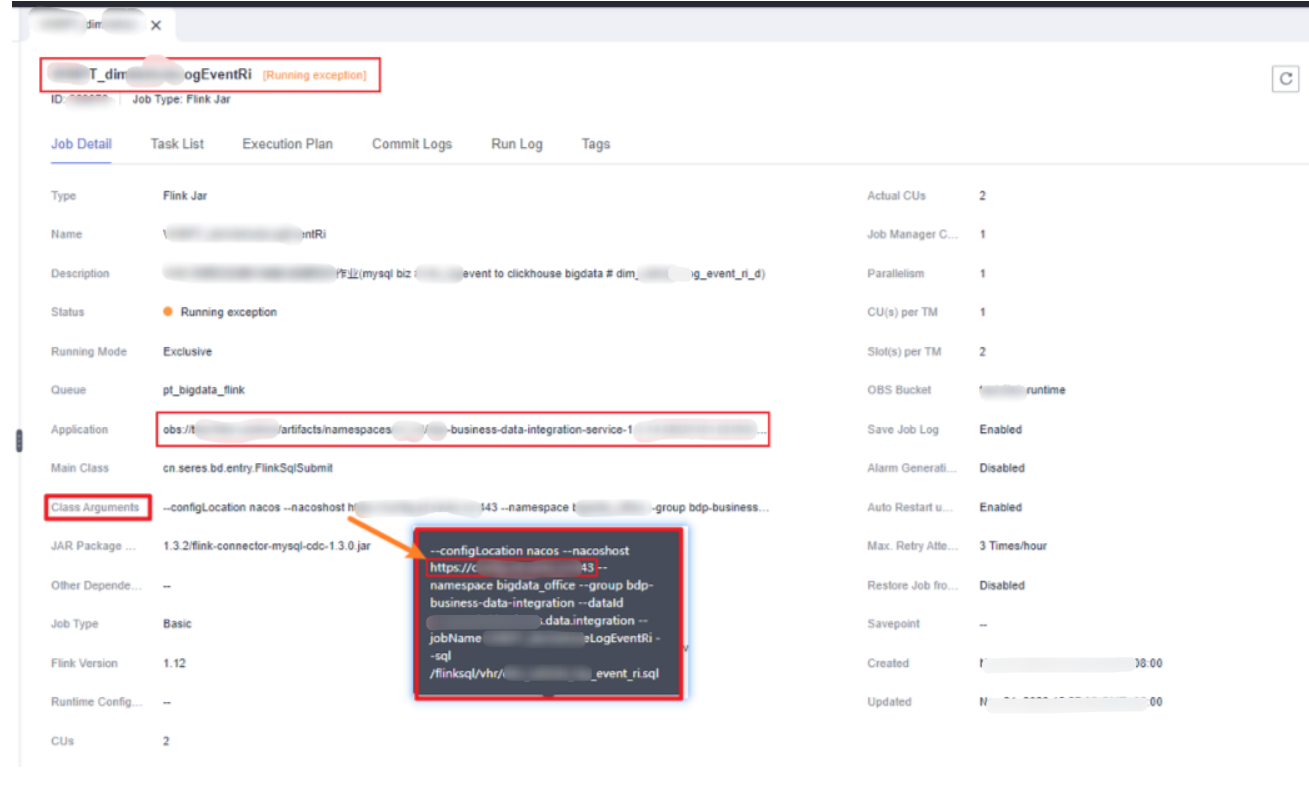Viewport: 1309px width, 808px height.
Task: Click the cn.seres.bd.entry.FlinkSqlSubmit main class value
Action: tap(248, 468)
